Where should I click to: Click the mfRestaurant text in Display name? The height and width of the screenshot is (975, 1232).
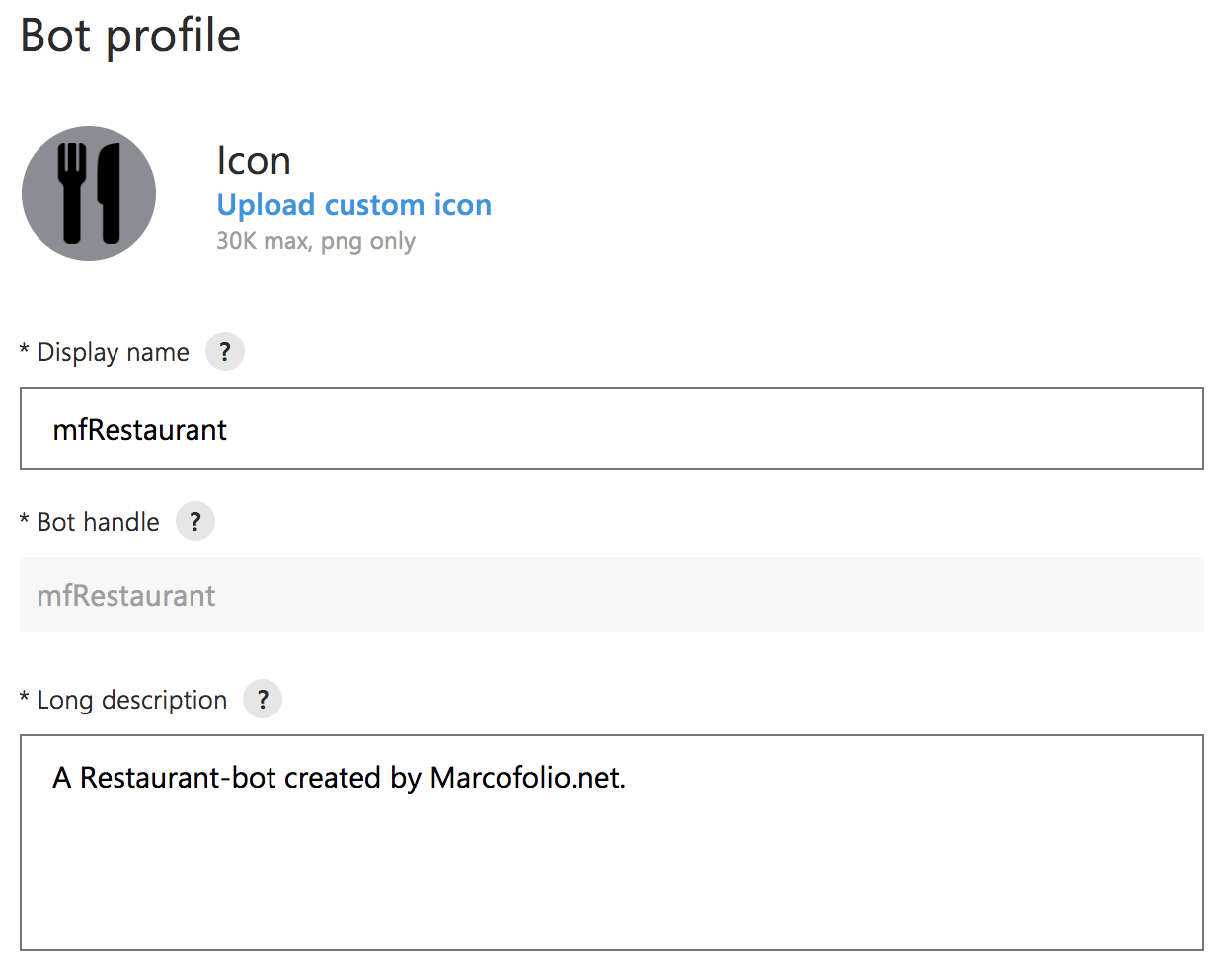click(x=139, y=430)
